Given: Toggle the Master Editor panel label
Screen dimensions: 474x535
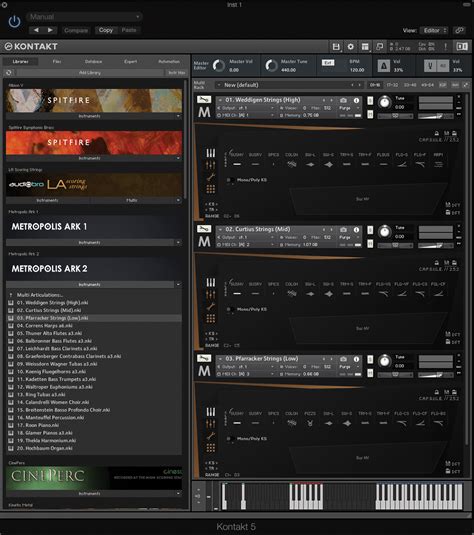Looking at the screenshot, I should click(x=201, y=66).
